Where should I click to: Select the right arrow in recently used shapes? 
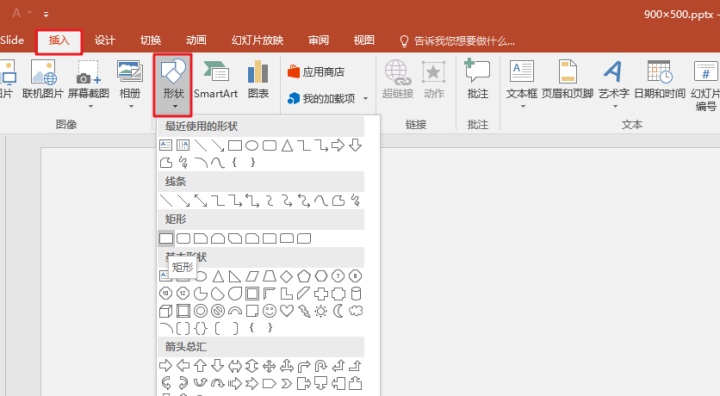click(338, 146)
